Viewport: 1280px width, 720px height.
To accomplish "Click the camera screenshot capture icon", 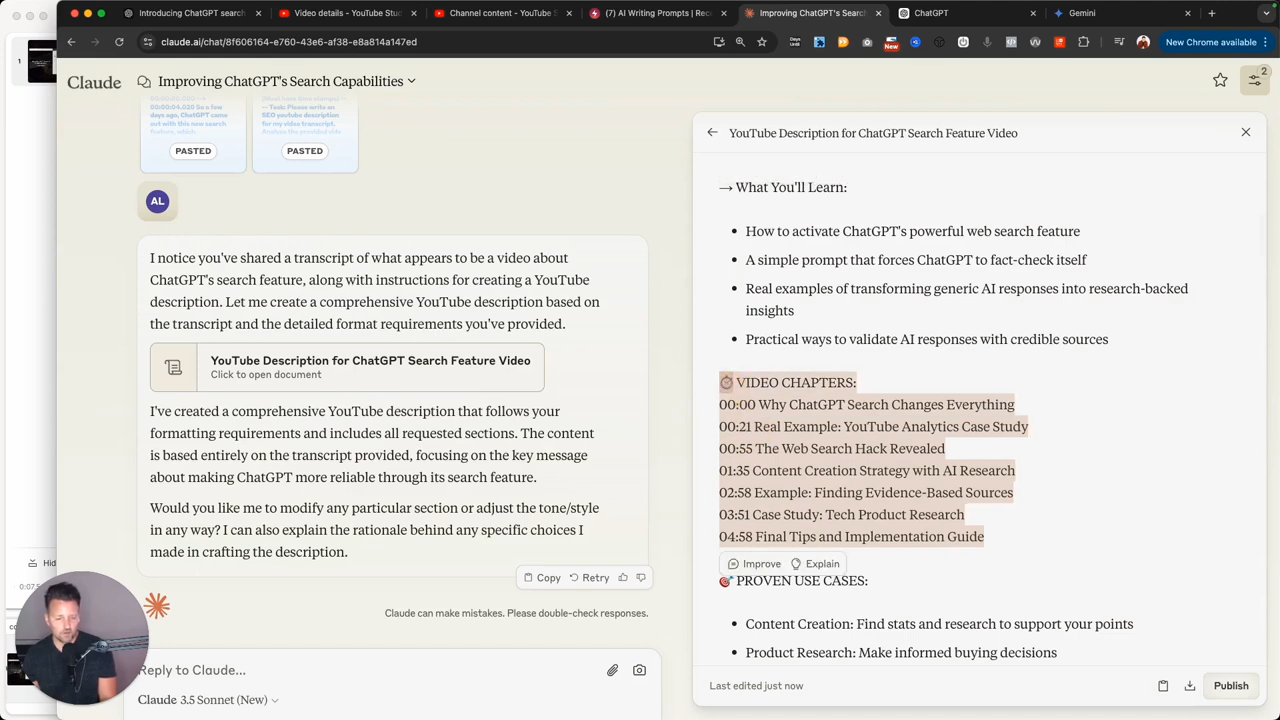I will point(639,670).
